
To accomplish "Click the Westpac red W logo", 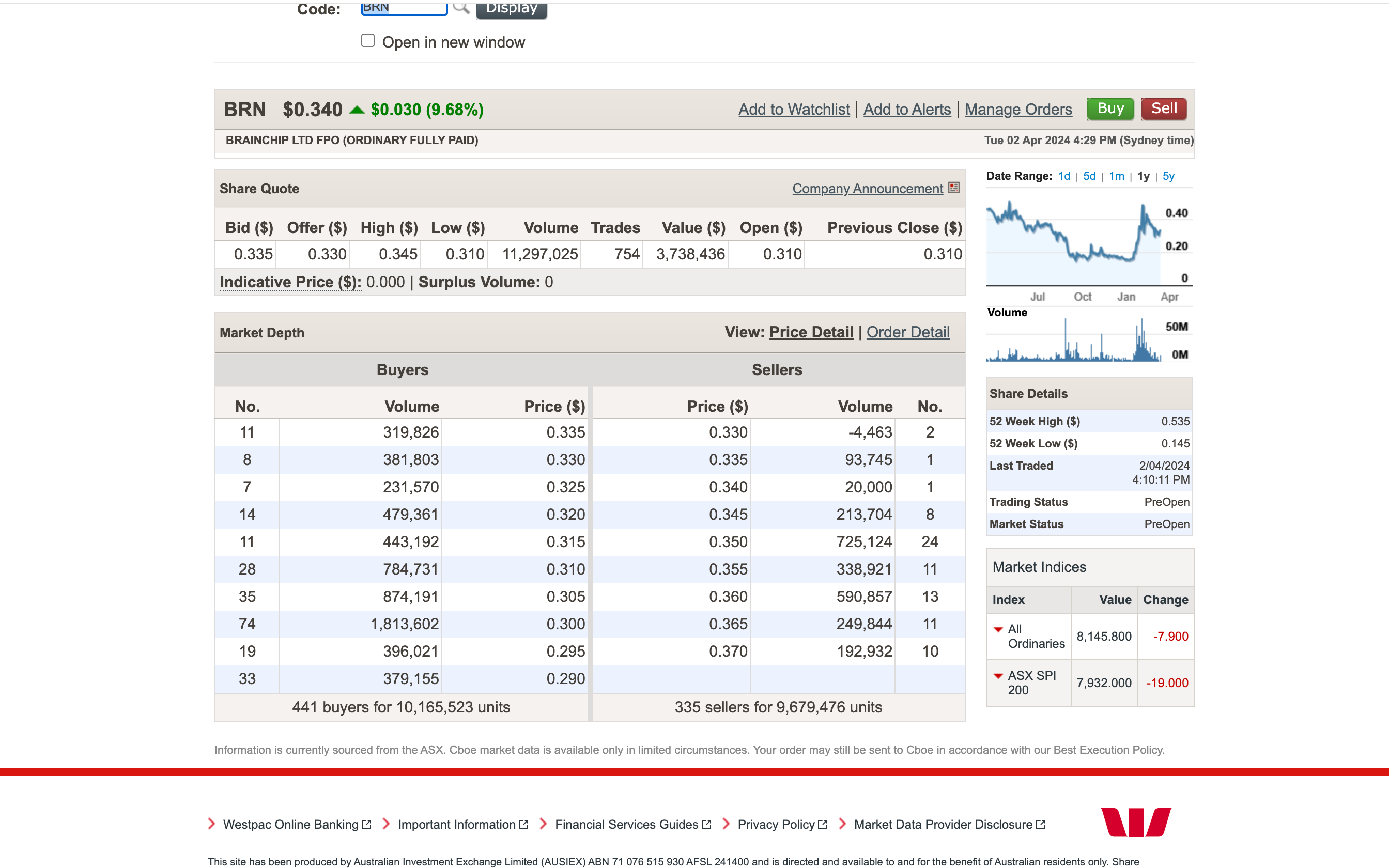I will (1135, 822).
